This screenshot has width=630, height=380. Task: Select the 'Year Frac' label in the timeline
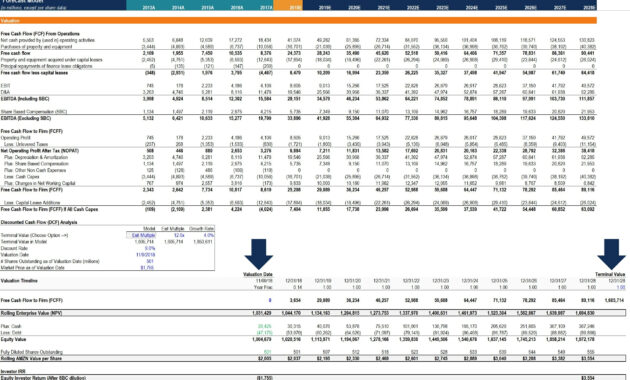pyautogui.click(x=263, y=287)
